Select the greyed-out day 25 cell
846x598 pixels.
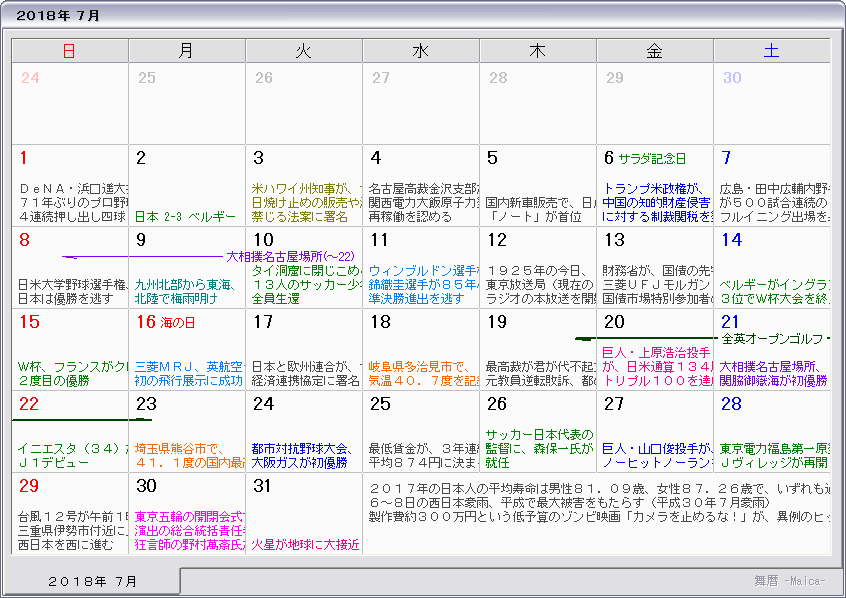click(187, 104)
